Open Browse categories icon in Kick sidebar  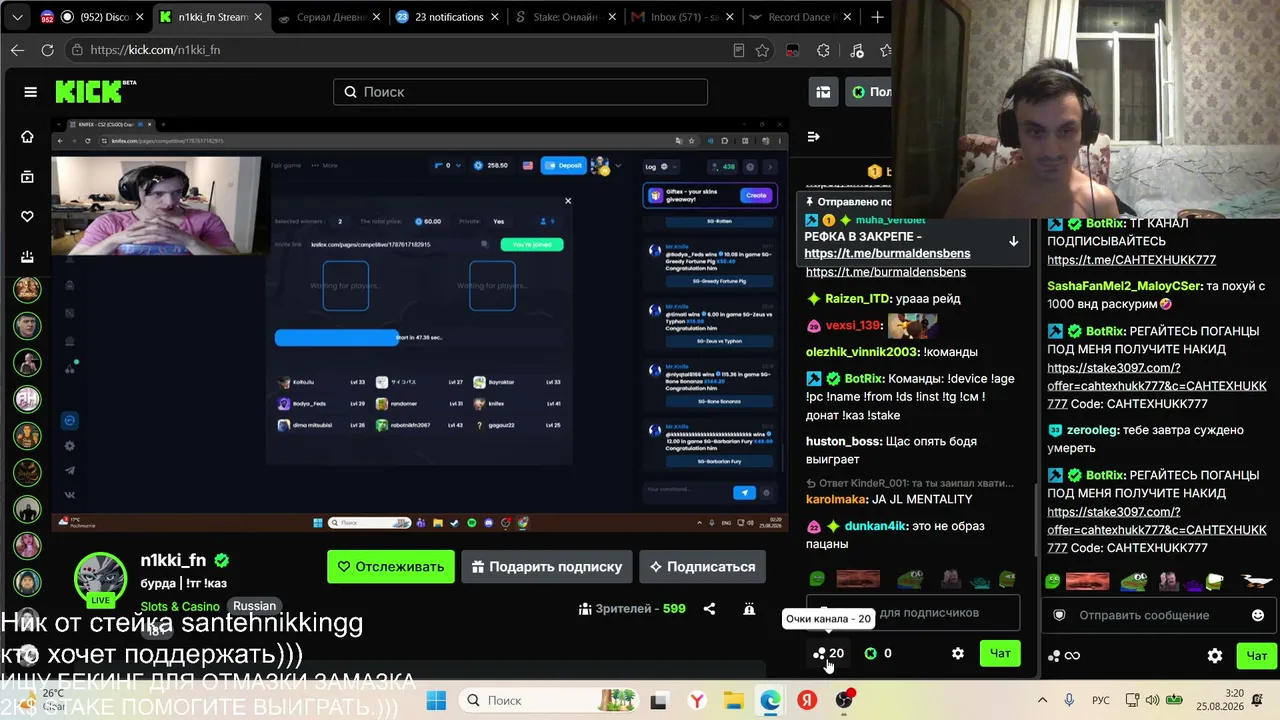(x=27, y=177)
